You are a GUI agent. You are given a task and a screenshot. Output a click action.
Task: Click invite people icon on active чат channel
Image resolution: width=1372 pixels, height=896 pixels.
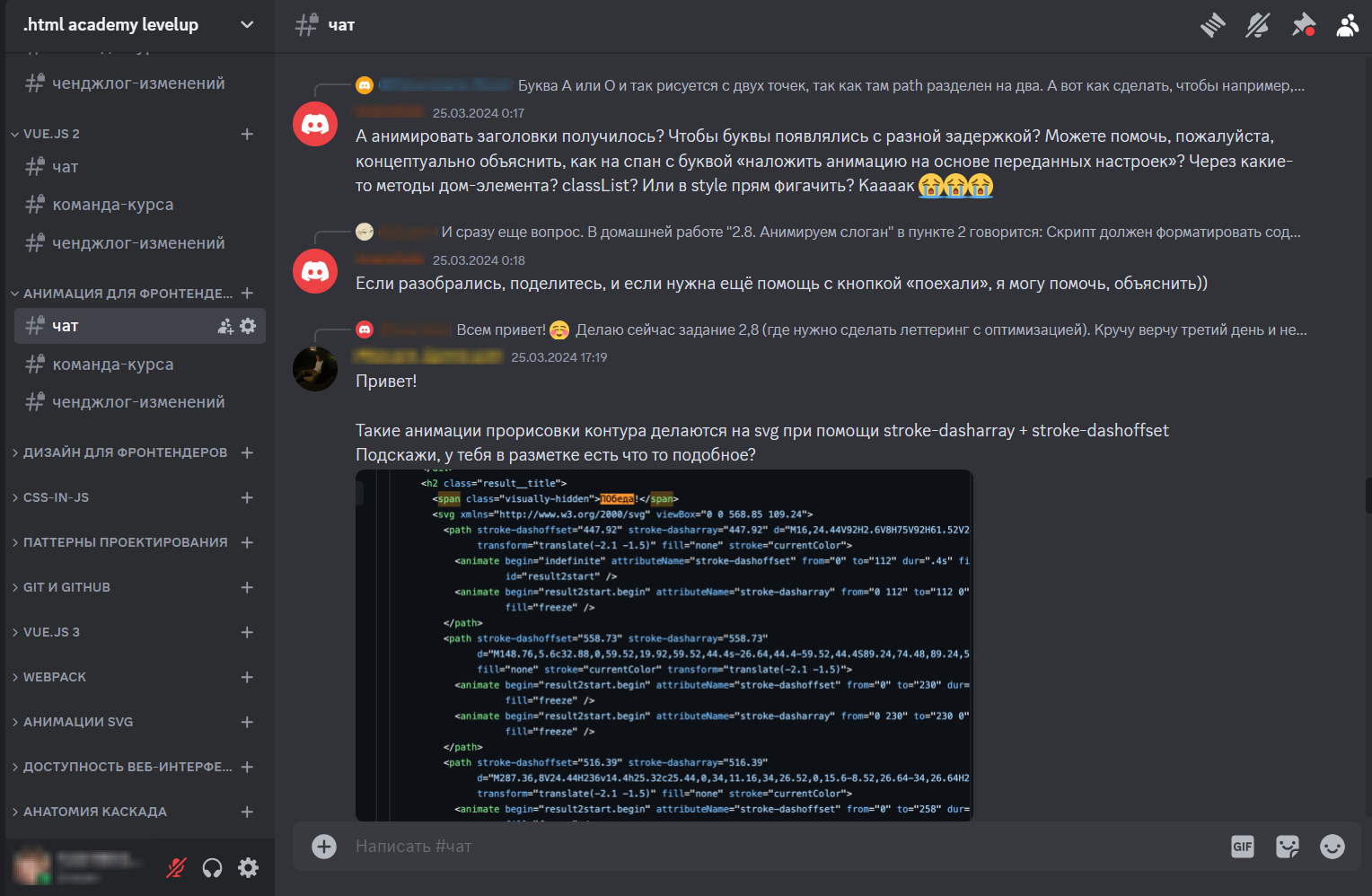coord(225,326)
